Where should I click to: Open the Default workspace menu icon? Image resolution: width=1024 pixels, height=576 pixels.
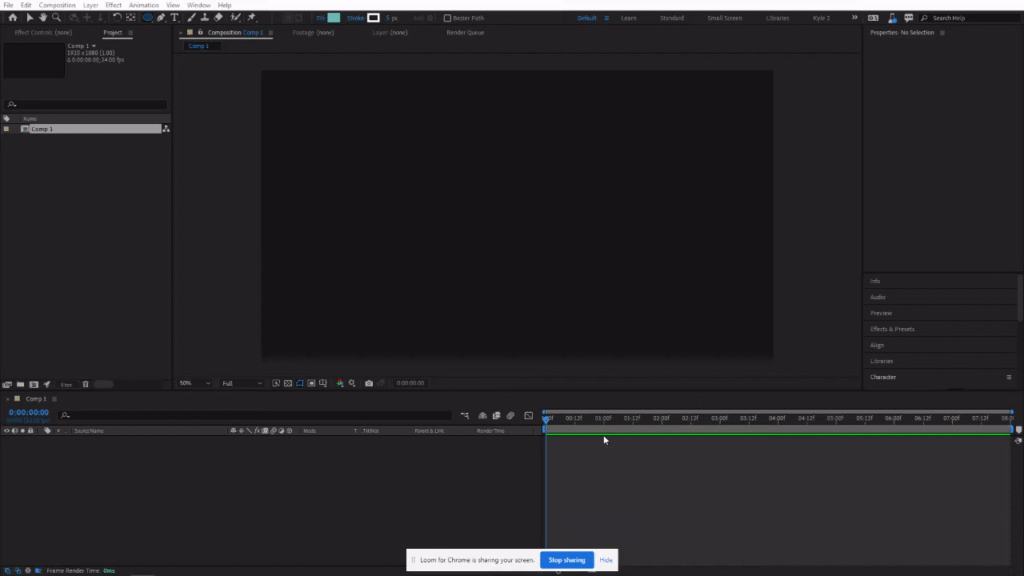(607, 18)
